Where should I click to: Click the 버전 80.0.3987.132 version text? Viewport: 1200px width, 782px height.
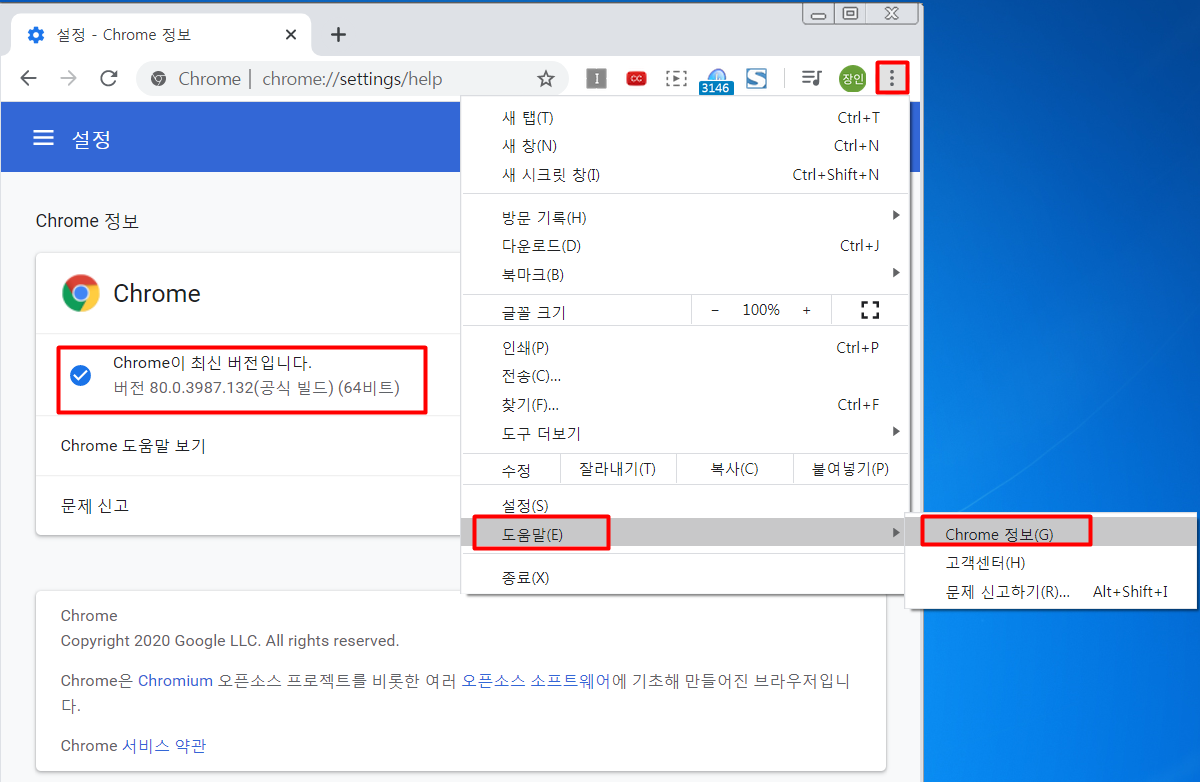click(256, 387)
